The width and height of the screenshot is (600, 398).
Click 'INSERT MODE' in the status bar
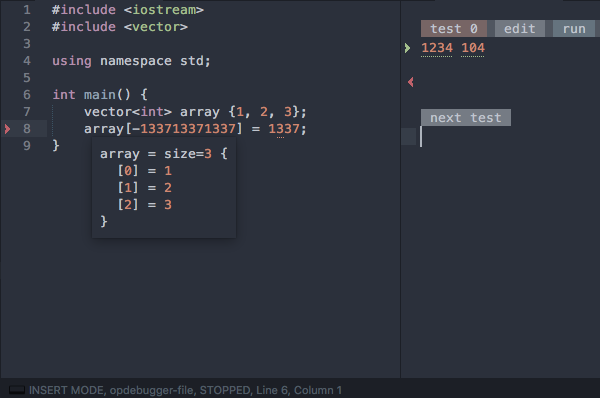(66, 390)
